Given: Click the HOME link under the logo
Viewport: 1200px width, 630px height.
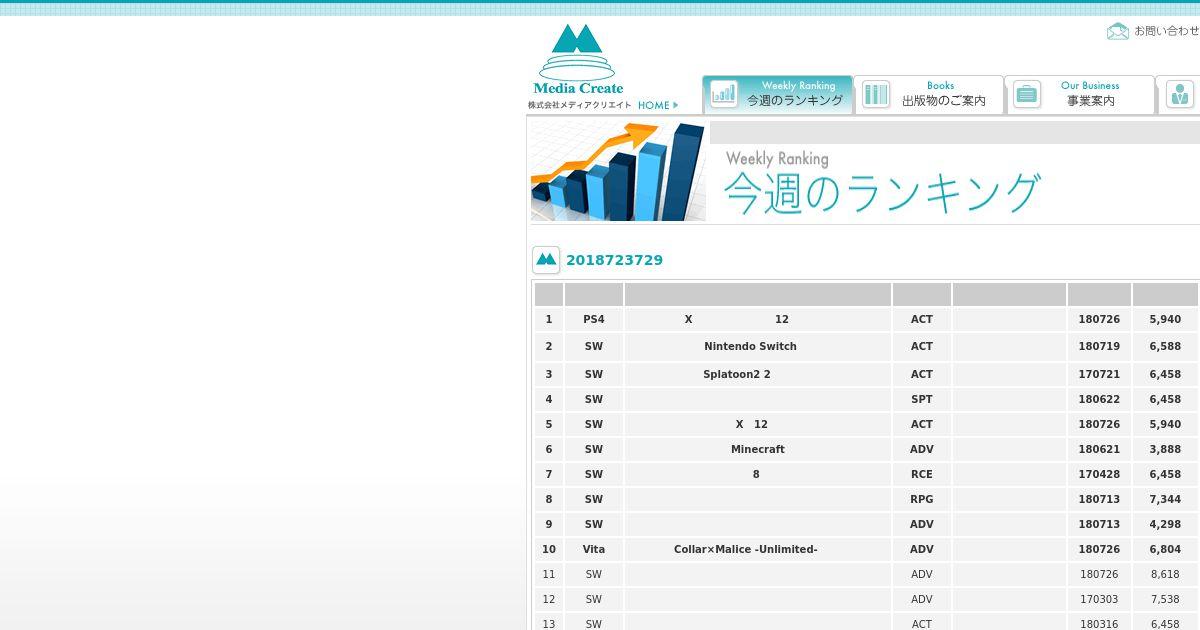Looking at the screenshot, I should tap(657, 105).
